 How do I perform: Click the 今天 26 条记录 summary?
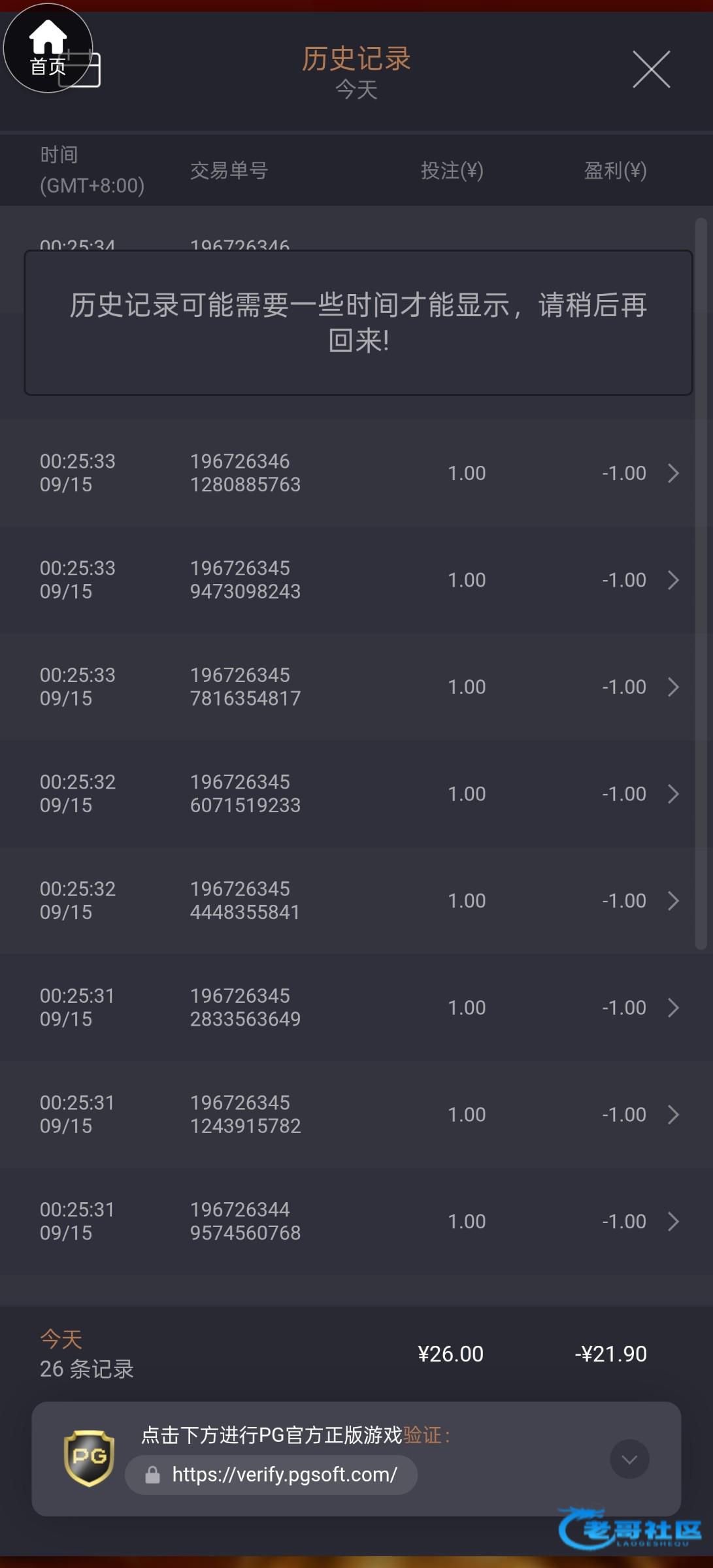[x=87, y=1354]
